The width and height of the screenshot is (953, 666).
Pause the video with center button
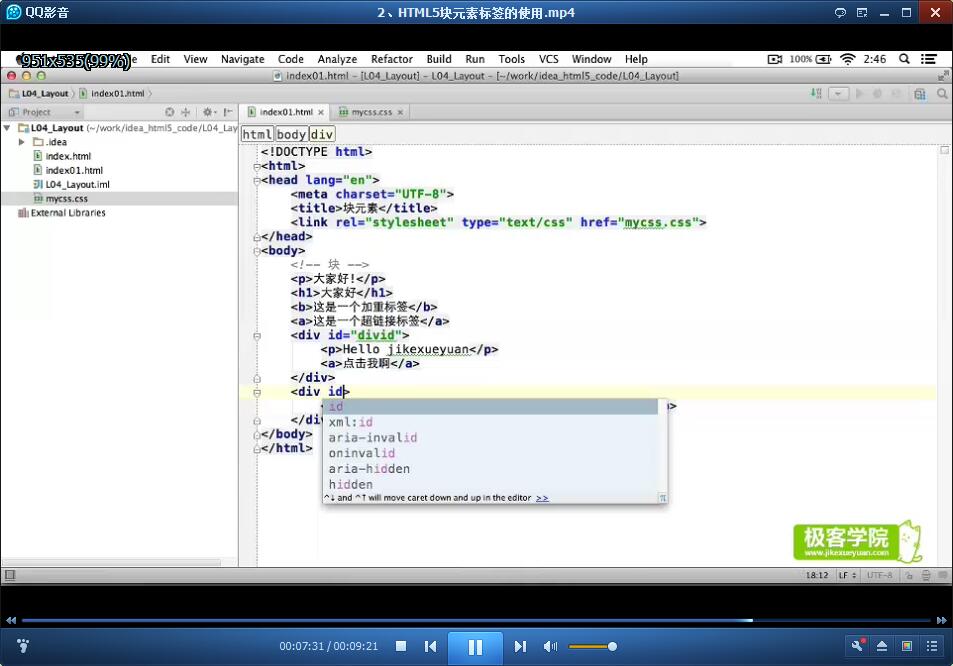(x=475, y=647)
